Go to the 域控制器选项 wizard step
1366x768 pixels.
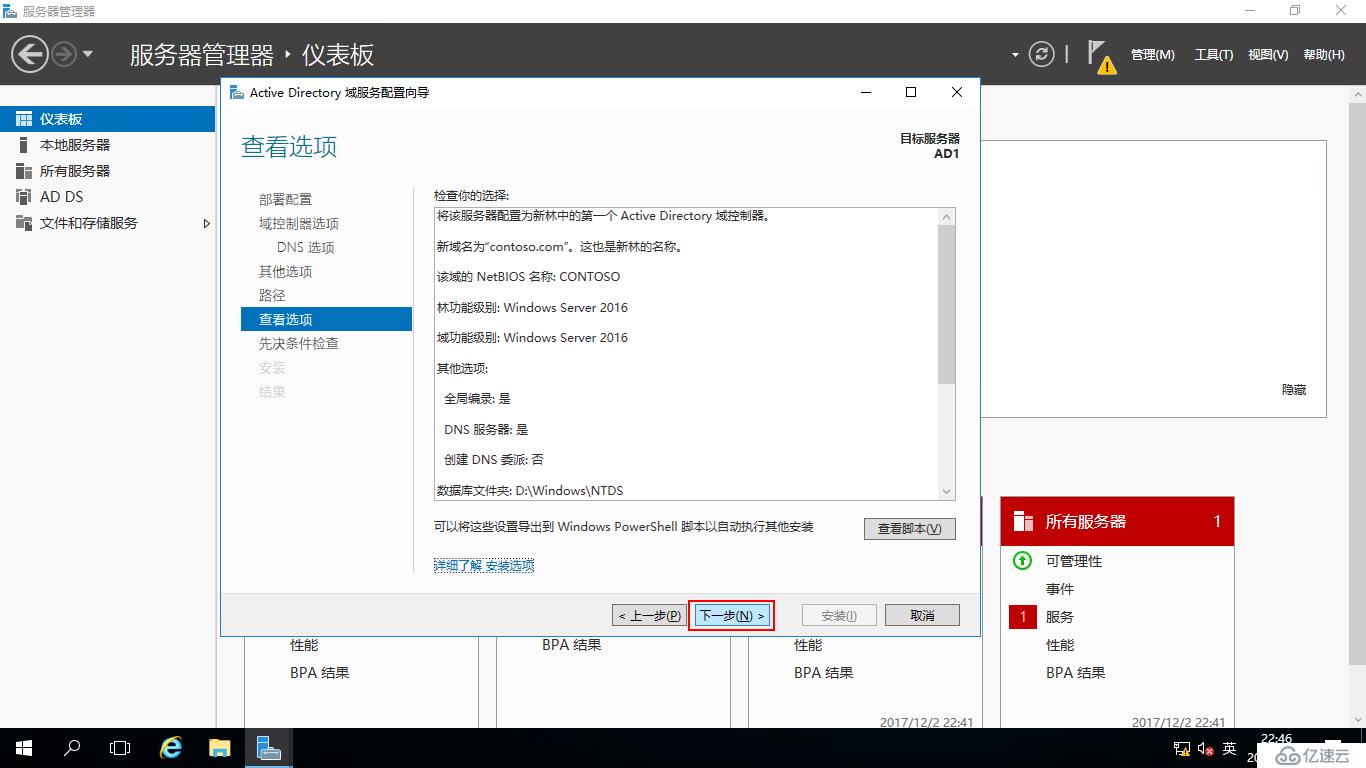point(299,223)
